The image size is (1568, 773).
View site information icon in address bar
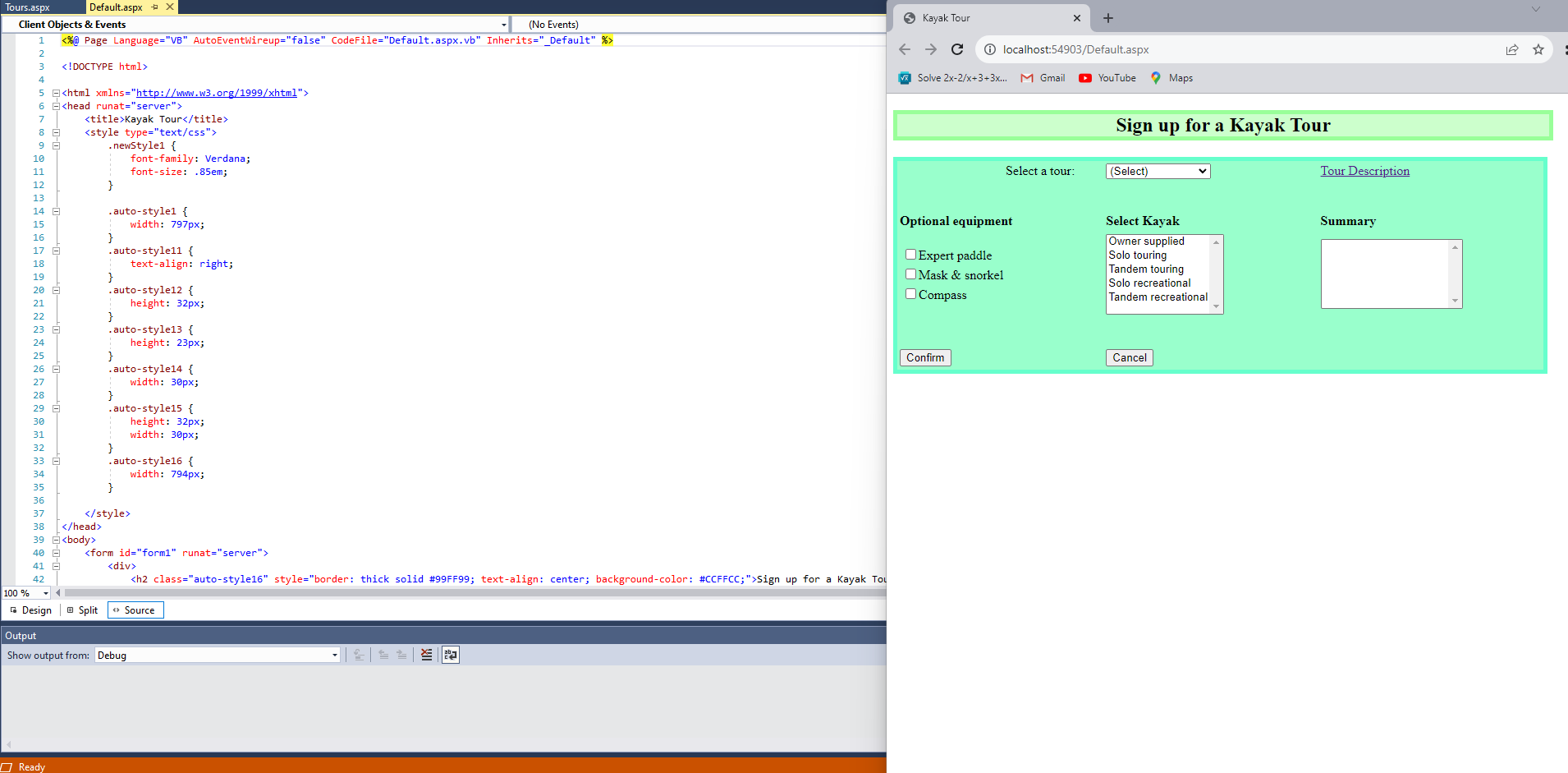(990, 49)
